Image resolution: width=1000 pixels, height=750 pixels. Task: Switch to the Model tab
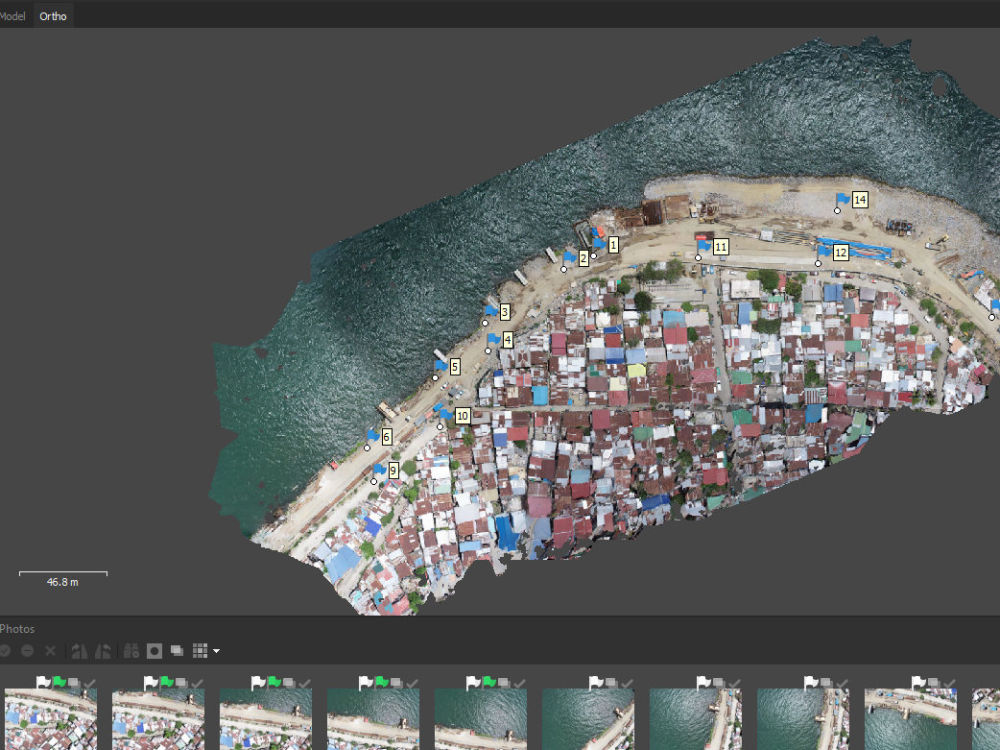(x=10, y=15)
